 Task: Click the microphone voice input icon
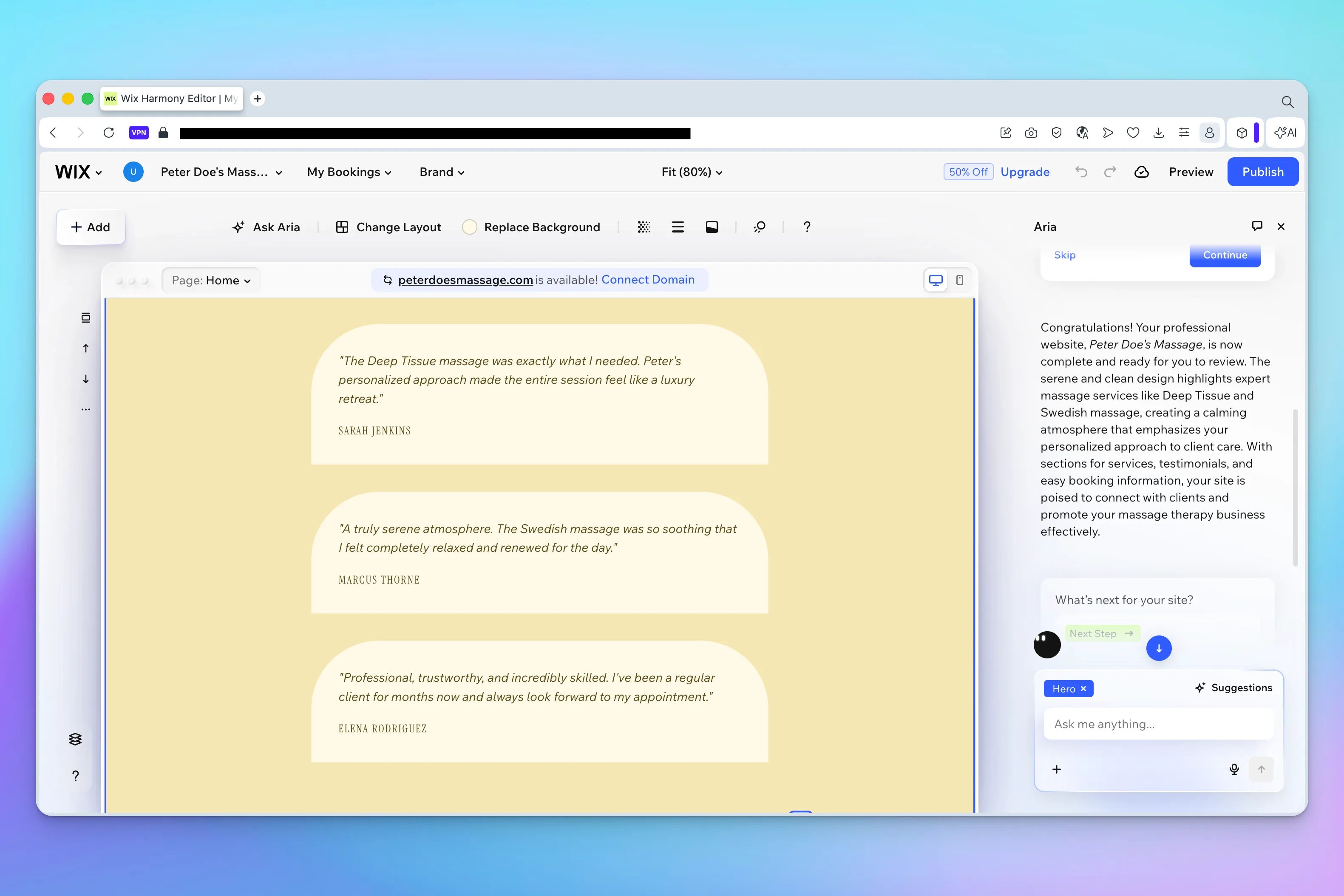point(1234,769)
